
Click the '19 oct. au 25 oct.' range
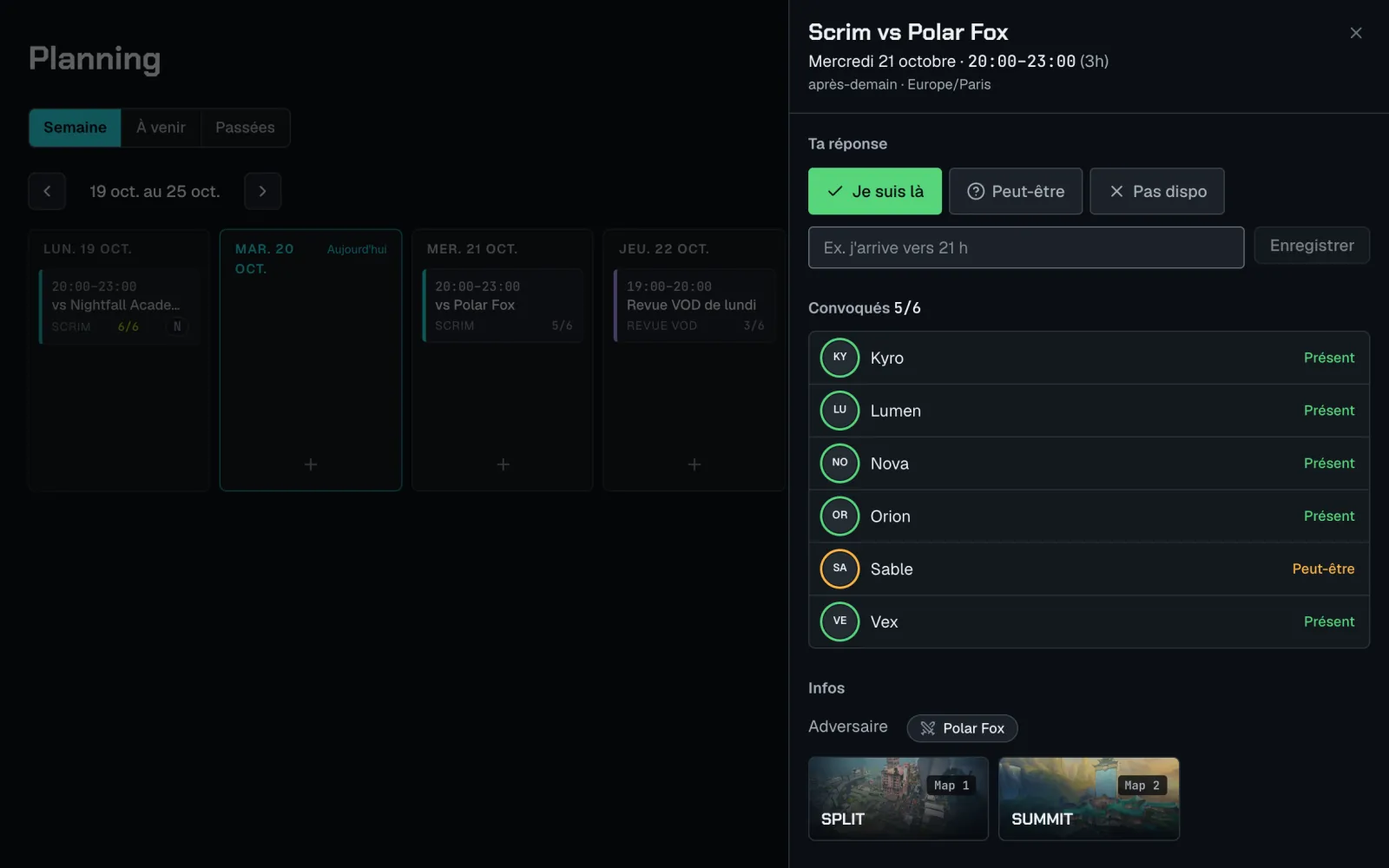coord(155,192)
